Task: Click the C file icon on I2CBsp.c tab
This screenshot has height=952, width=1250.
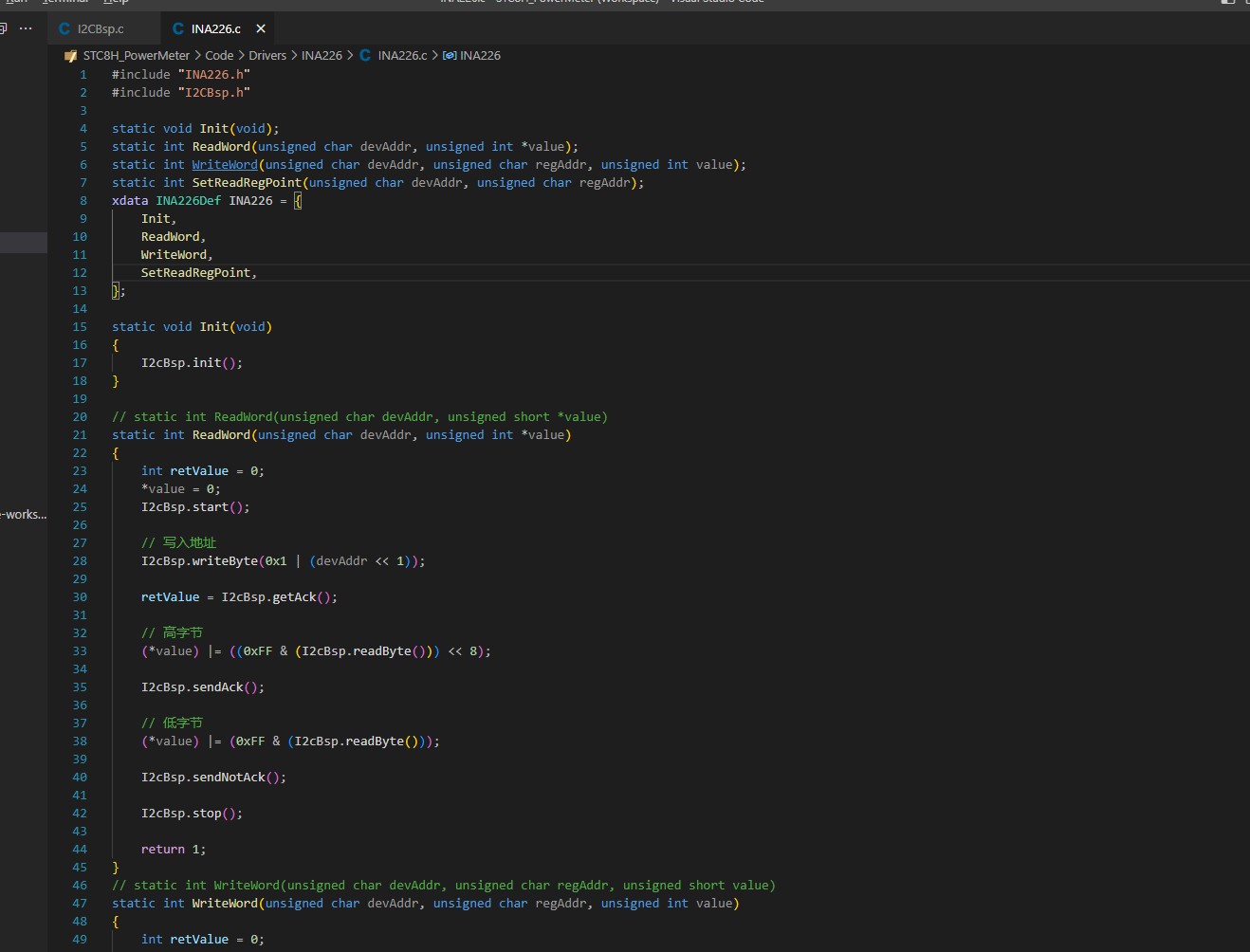Action: tap(64, 28)
